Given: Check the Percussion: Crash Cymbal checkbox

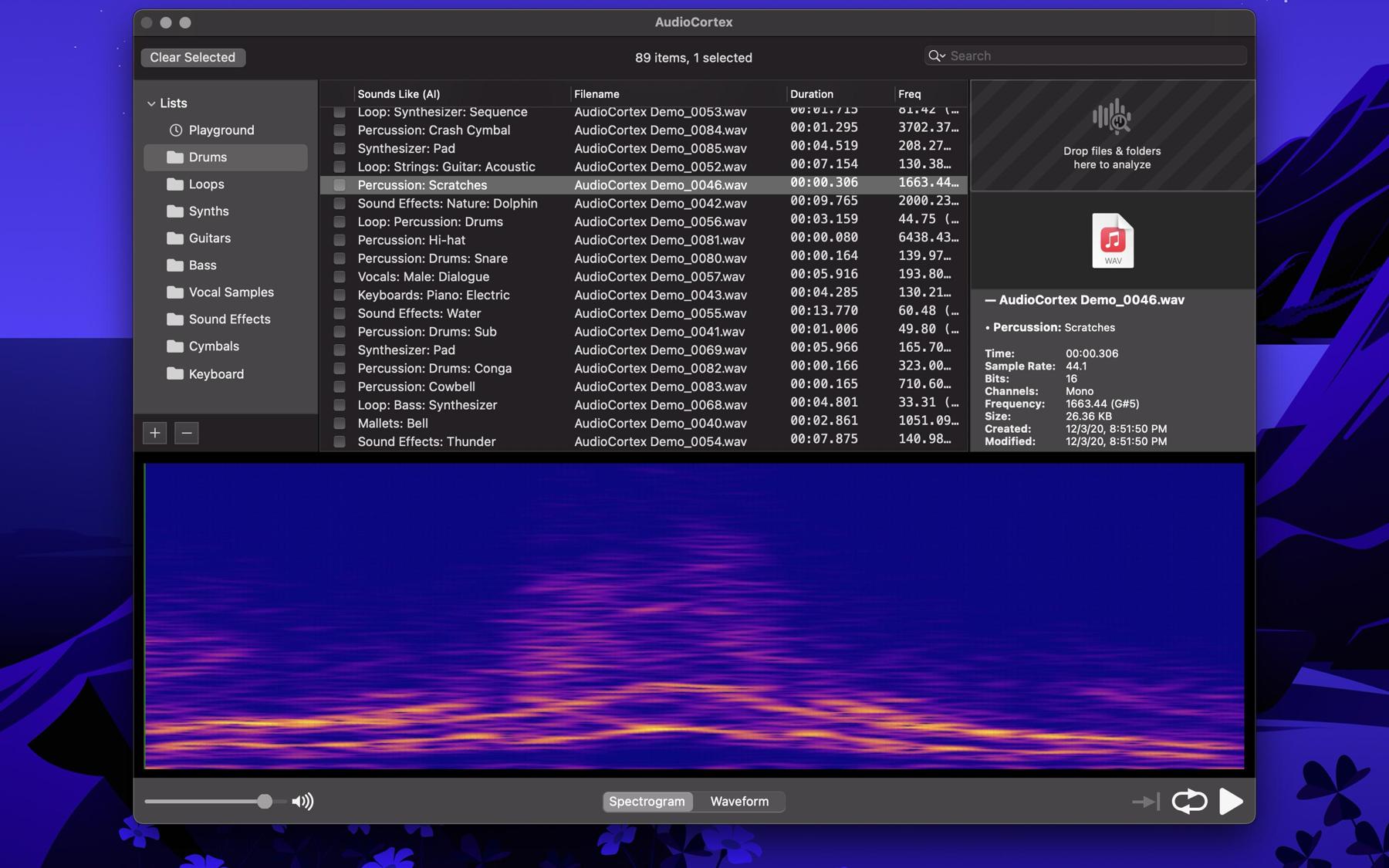Looking at the screenshot, I should (x=339, y=130).
